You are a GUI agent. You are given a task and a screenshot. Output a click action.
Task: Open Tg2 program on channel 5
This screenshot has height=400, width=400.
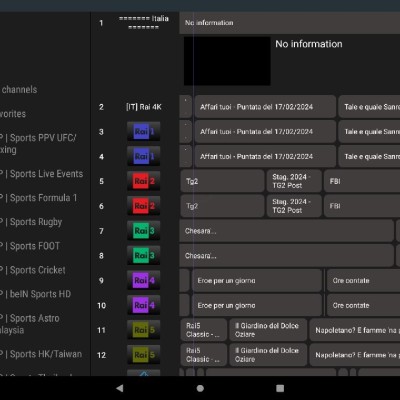[x=222, y=181]
